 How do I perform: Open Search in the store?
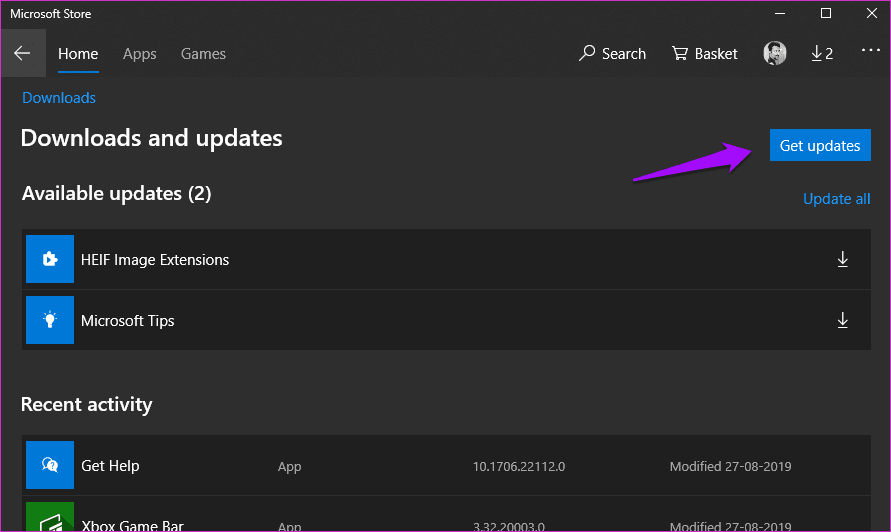[x=613, y=53]
